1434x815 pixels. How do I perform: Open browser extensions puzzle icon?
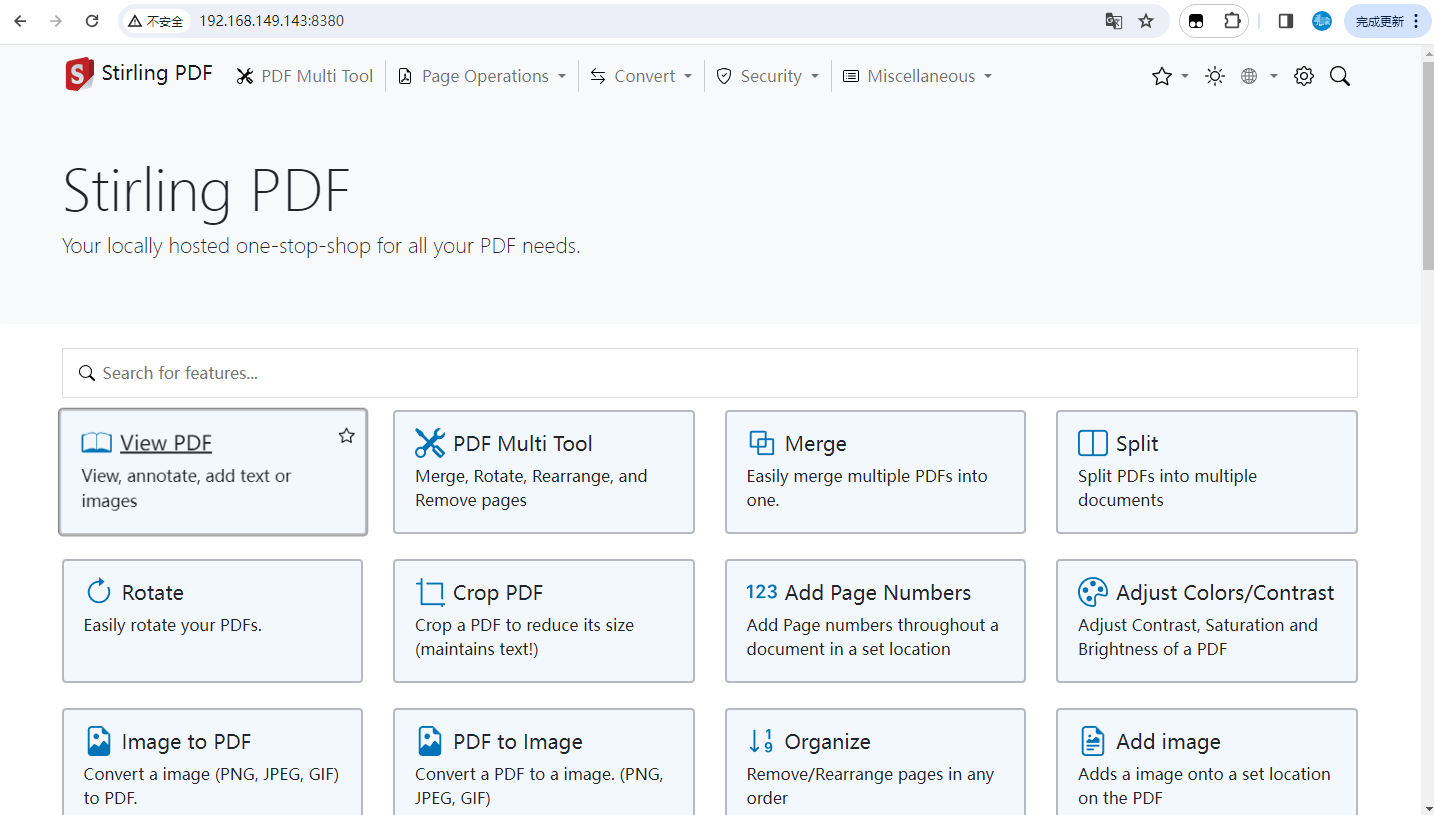point(1232,21)
